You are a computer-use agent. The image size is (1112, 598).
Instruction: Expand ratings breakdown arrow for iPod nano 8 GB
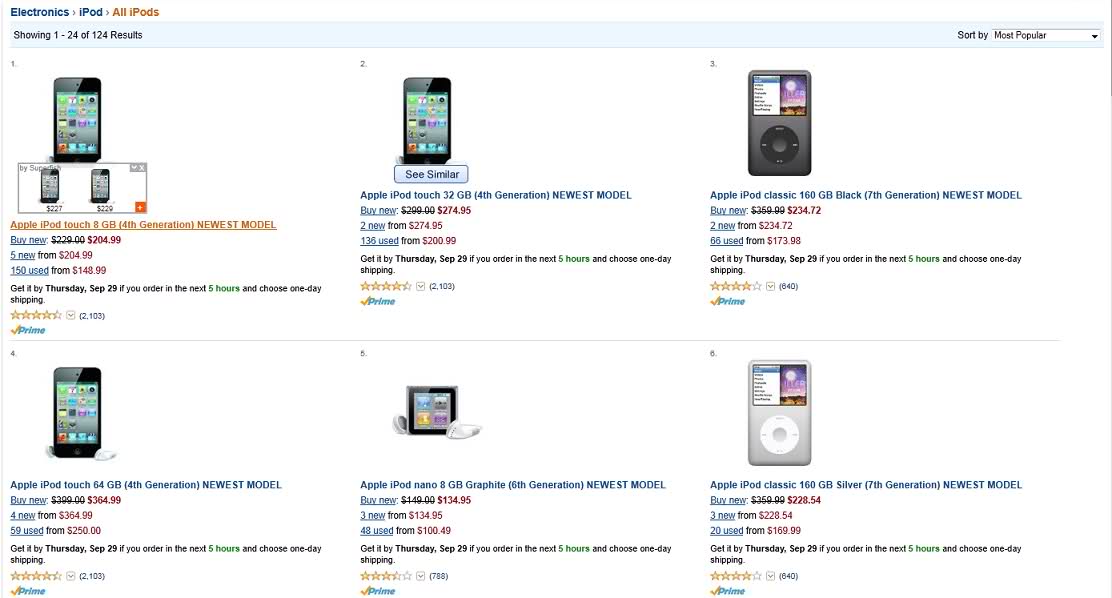421,576
